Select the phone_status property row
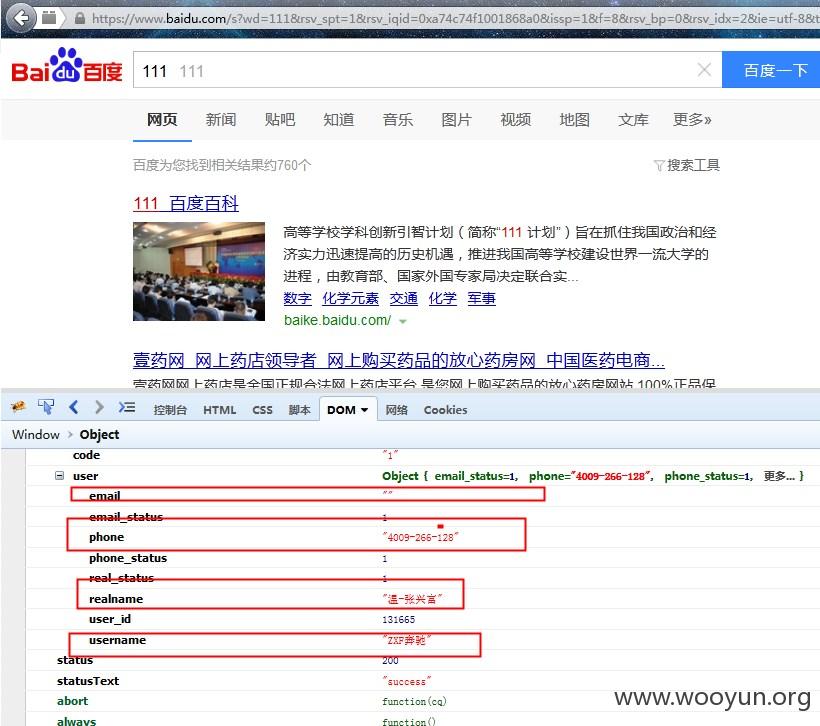The image size is (820, 726). click(423, 558)
